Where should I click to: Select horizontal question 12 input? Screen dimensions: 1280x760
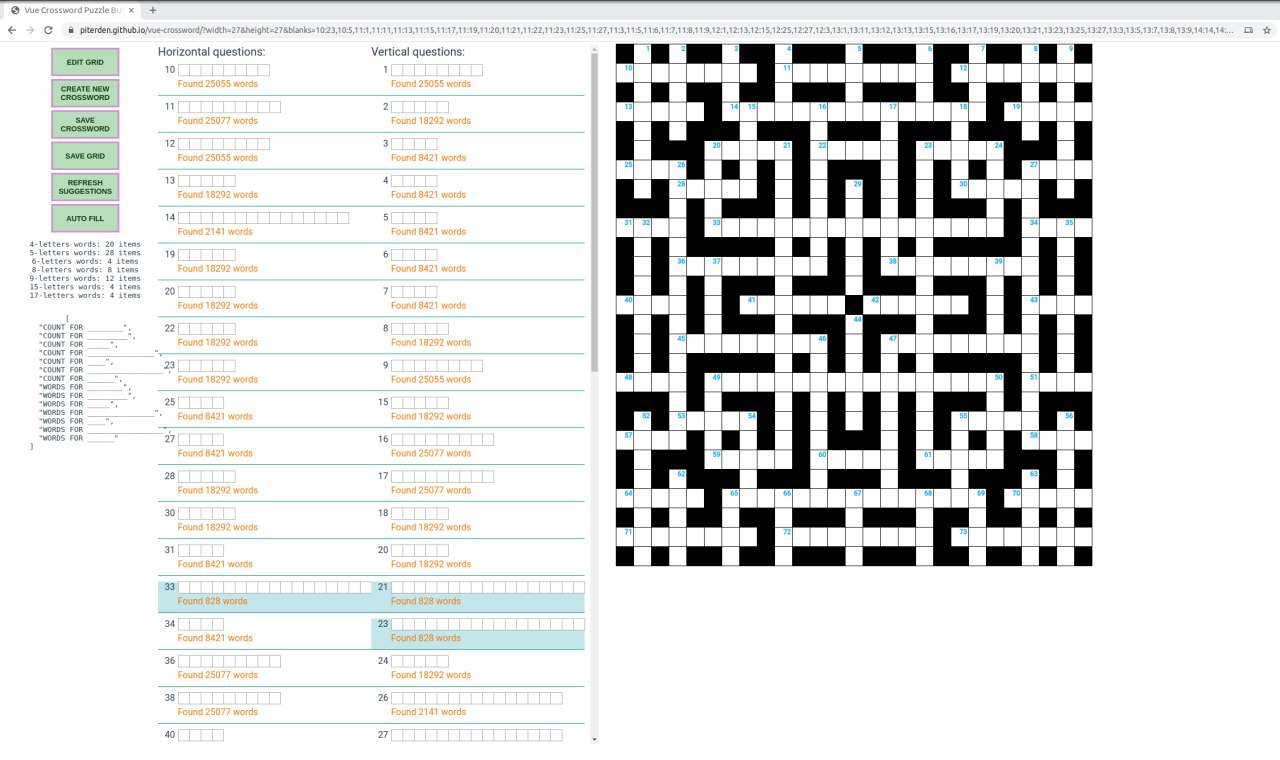click(x=224, y=144)
